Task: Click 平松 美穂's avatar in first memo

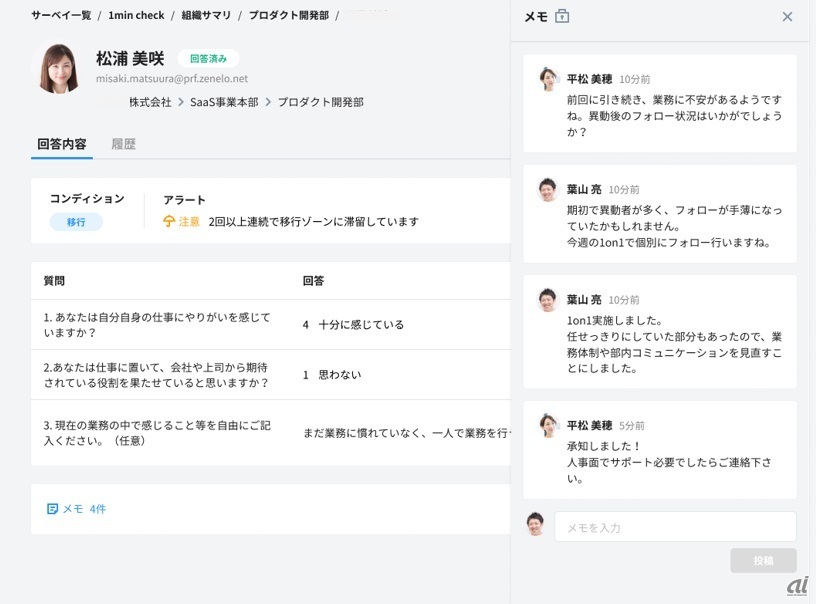Action: click(x=548, y=79)
